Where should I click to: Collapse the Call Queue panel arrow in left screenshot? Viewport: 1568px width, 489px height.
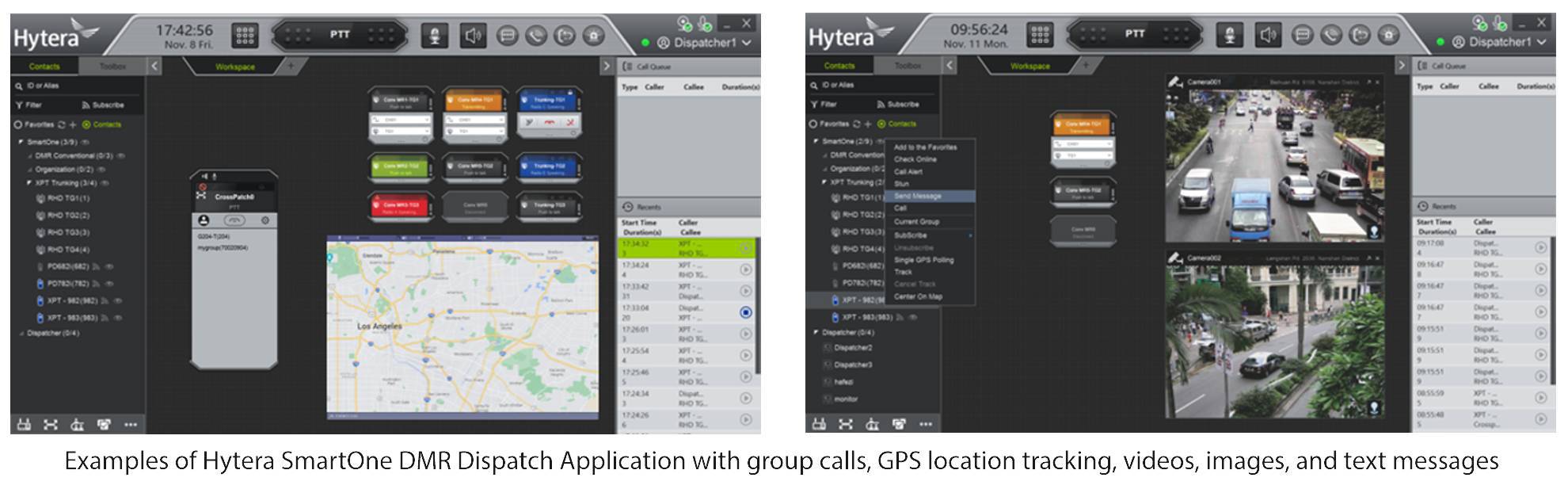(607, 67)
